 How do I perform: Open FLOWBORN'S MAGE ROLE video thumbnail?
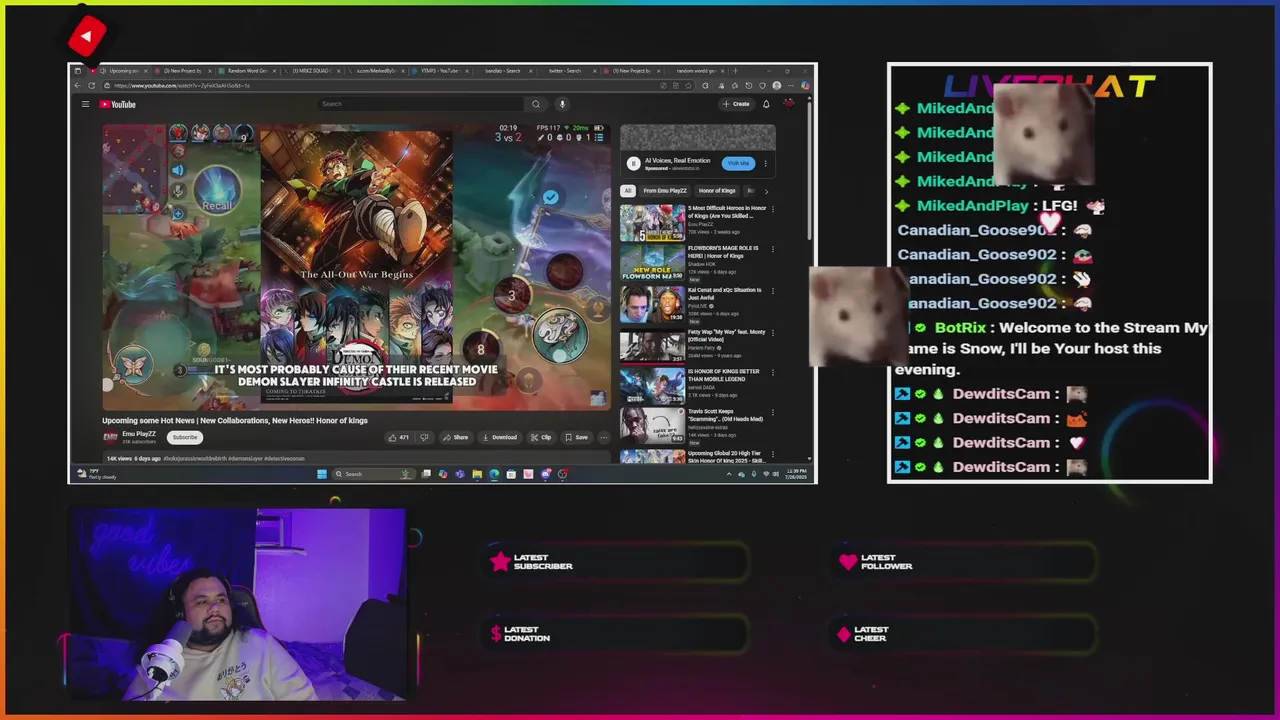click(x=652, y=264)
